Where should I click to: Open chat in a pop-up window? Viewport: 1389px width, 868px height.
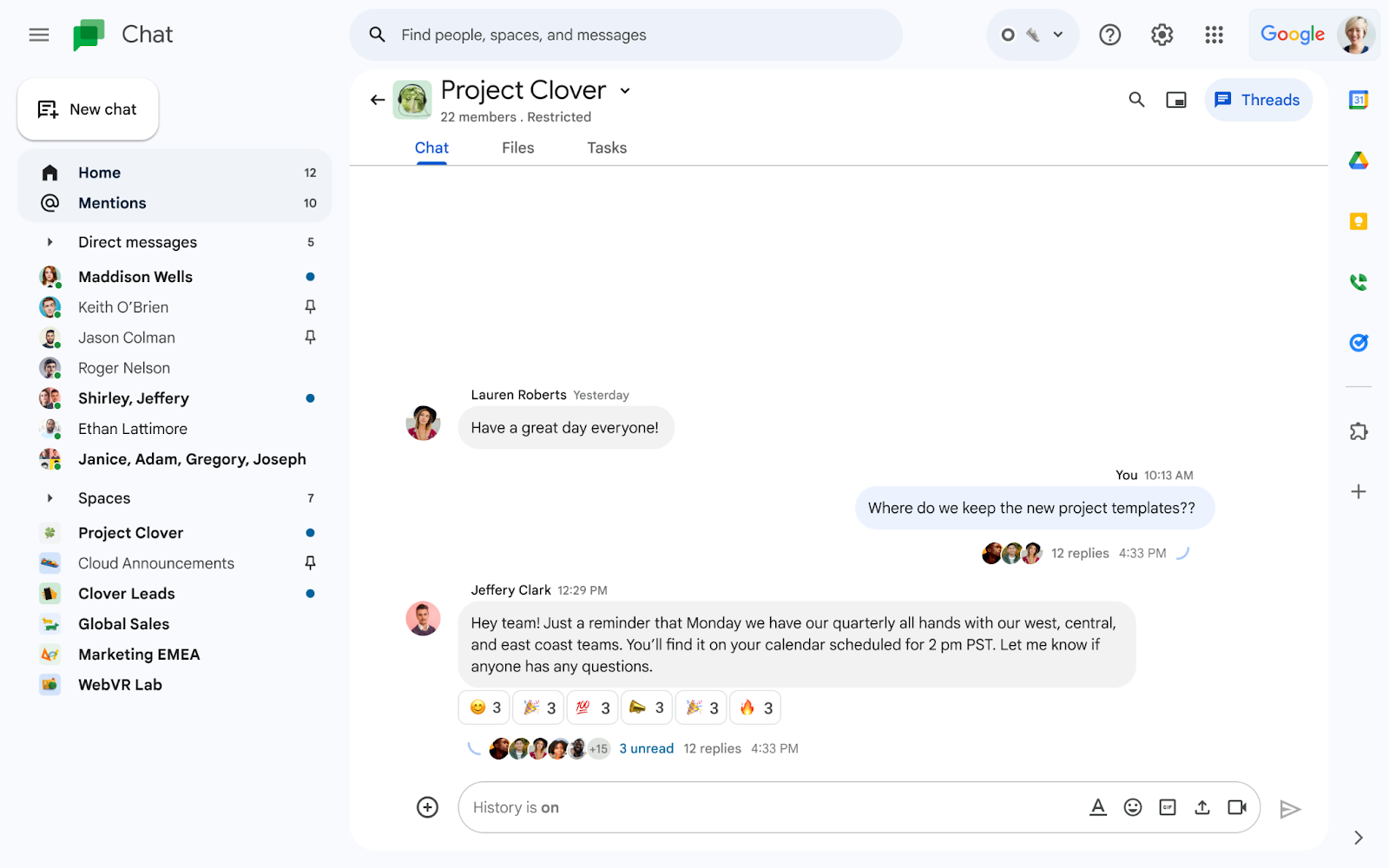[1176, 100]
